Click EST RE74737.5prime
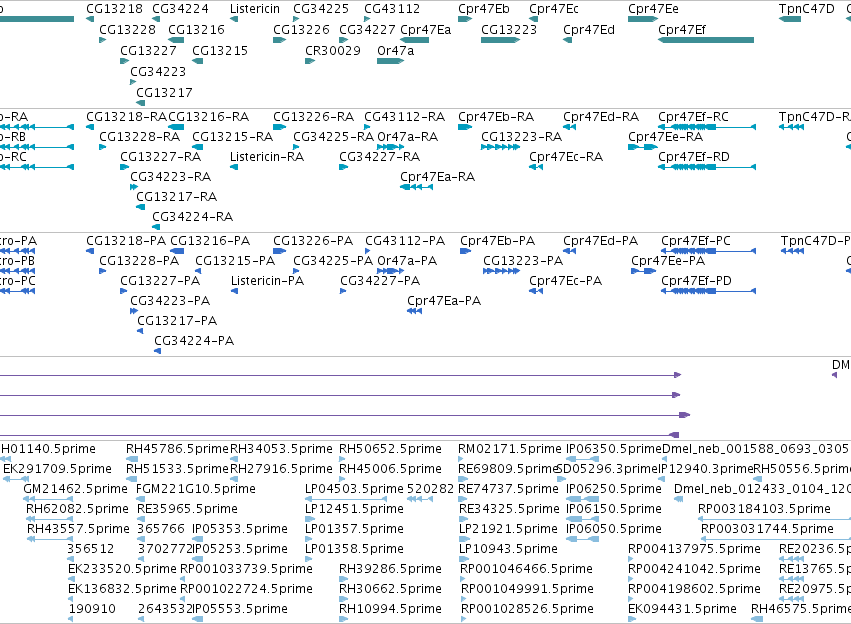Screen dimensions: 851x624 [x=509, y=489]
